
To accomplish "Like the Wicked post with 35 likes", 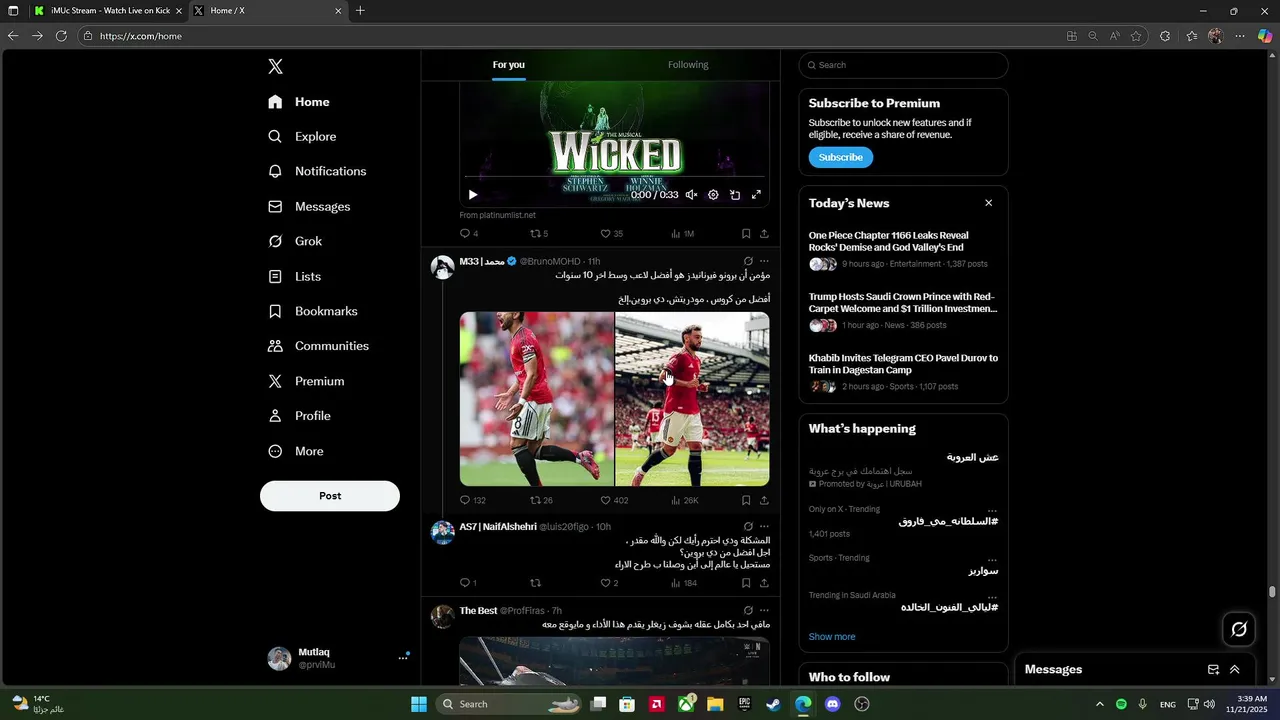I will (611, 234).
